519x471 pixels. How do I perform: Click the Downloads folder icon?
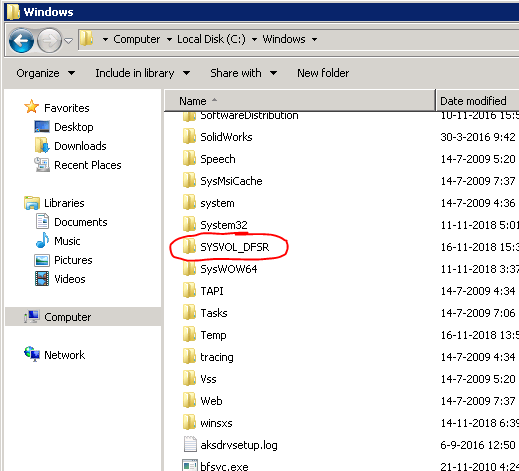(42, 146)
